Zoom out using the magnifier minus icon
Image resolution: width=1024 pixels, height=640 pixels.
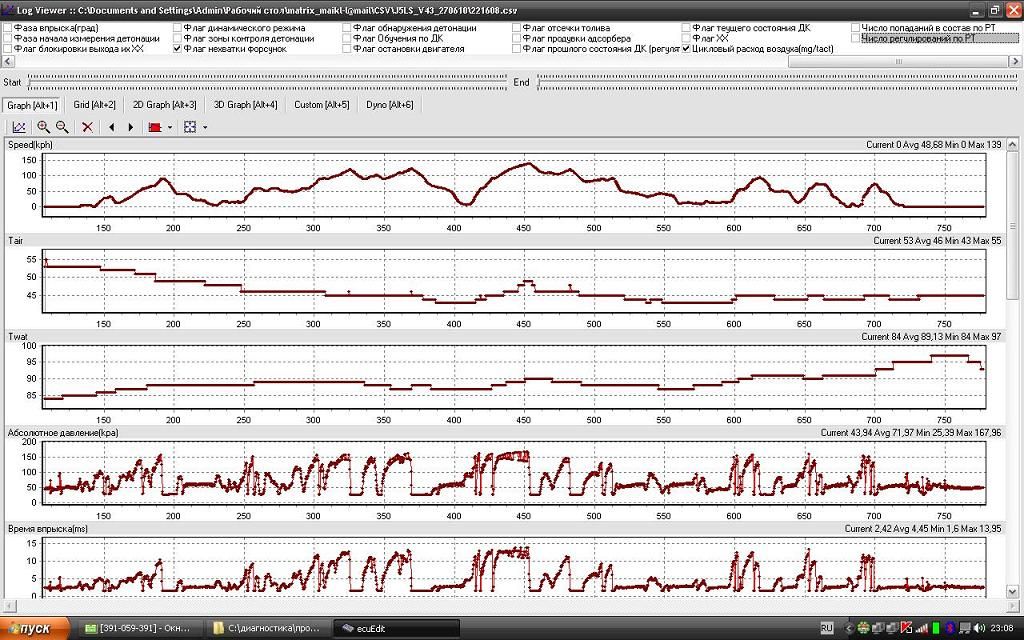click(62, 127)
